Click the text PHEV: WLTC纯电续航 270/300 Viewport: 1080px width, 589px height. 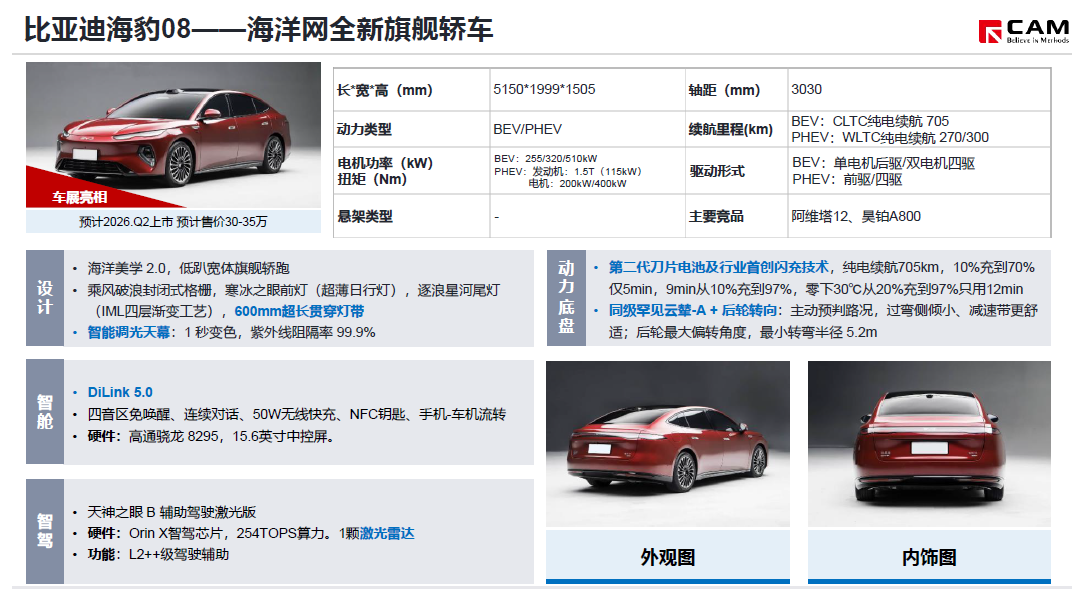coord(890,137)
